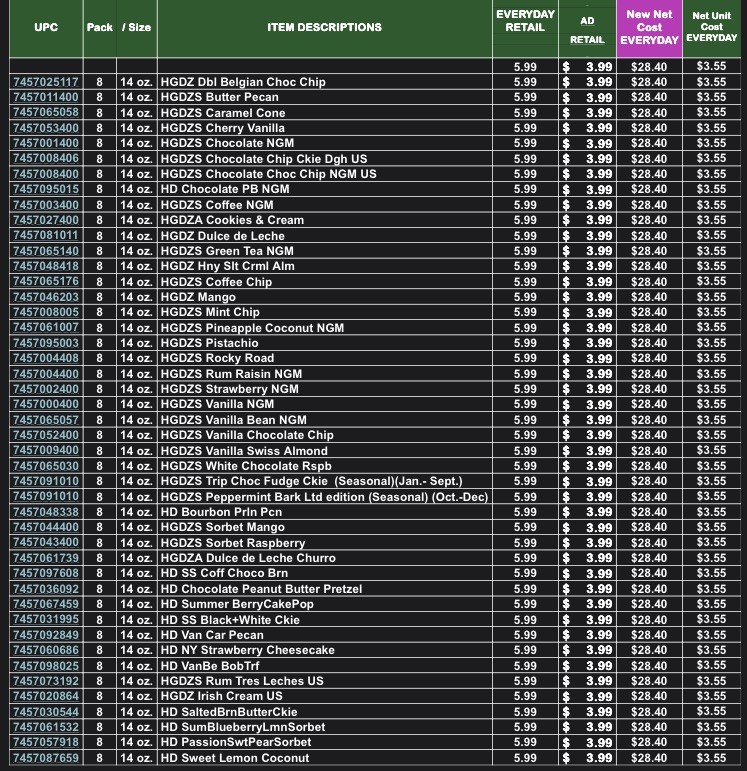Select the EVERYDAY RETAIL column header
This screenshot has height=771, width=747.
[525, 21]
